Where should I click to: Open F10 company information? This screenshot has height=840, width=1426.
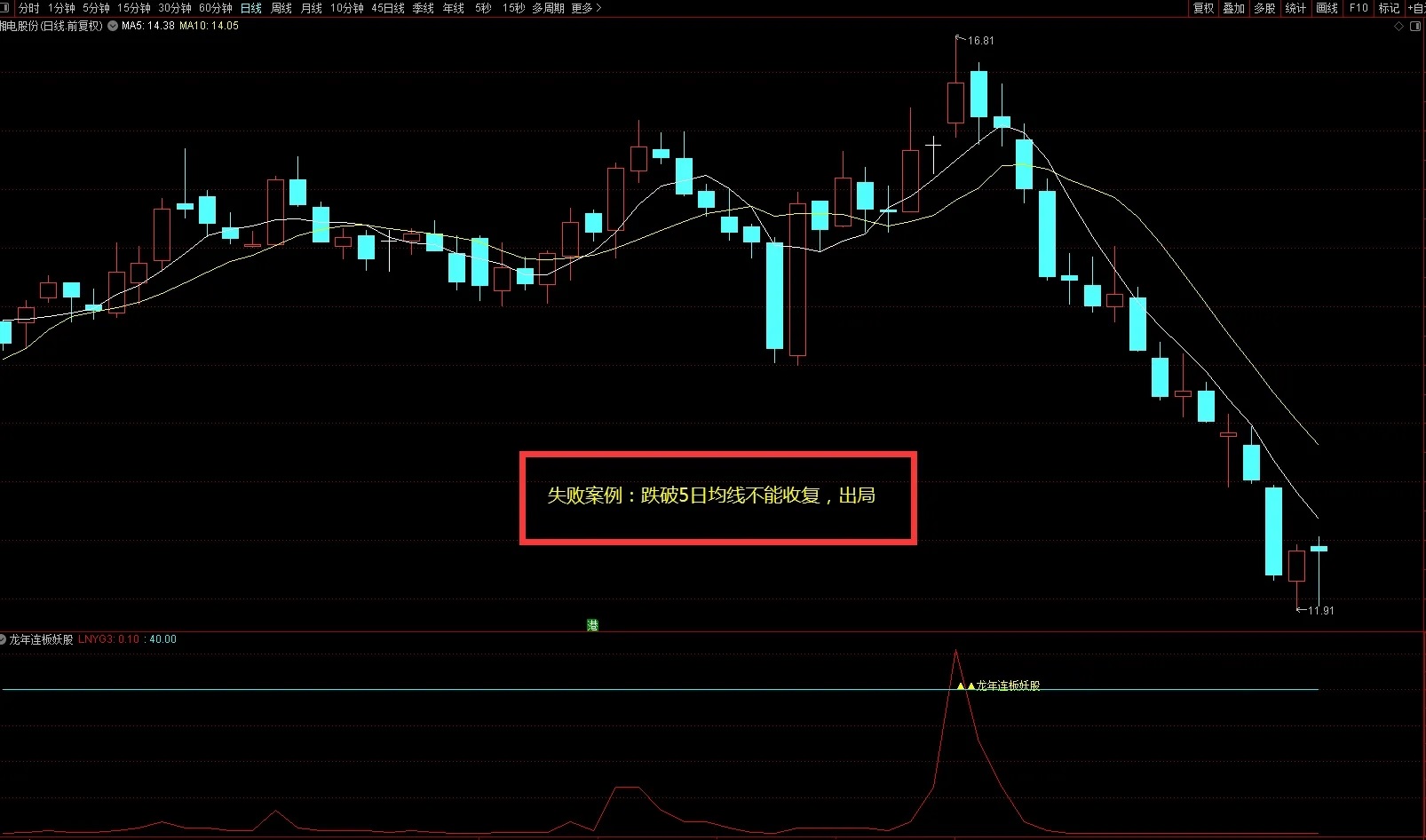1359,8
